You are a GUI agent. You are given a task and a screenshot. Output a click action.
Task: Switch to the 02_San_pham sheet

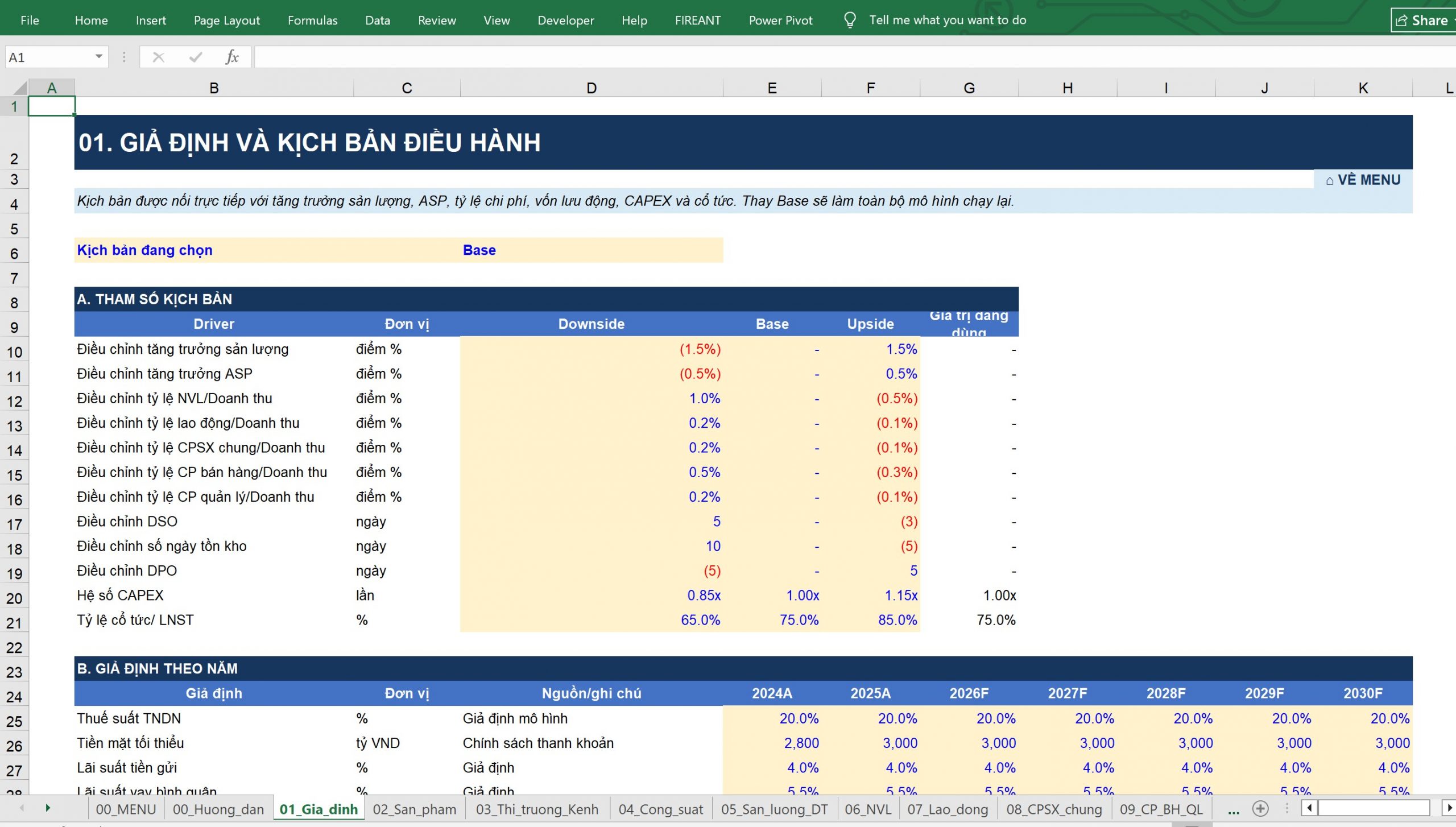(x=414, y=809)
